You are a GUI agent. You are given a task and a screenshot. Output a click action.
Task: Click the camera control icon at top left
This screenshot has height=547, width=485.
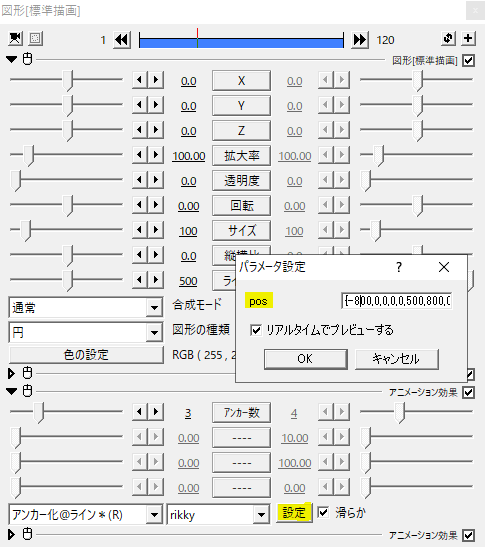(x=15, y=38)
